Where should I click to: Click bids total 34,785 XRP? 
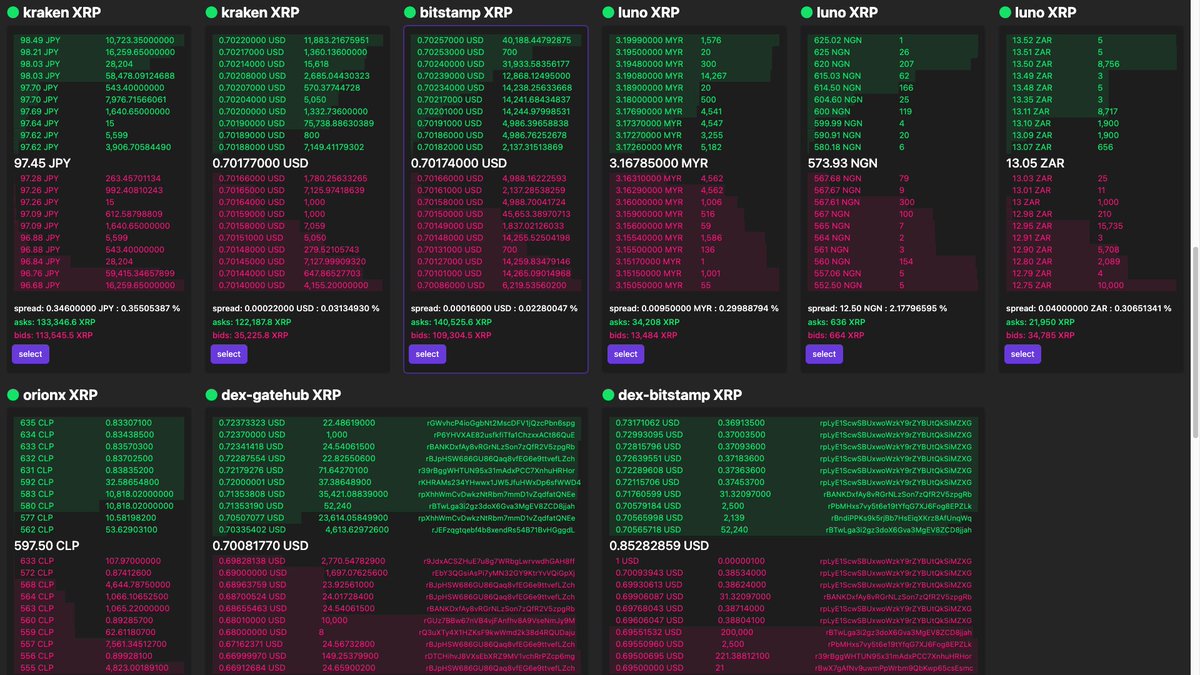click(x=1038, y=335)
